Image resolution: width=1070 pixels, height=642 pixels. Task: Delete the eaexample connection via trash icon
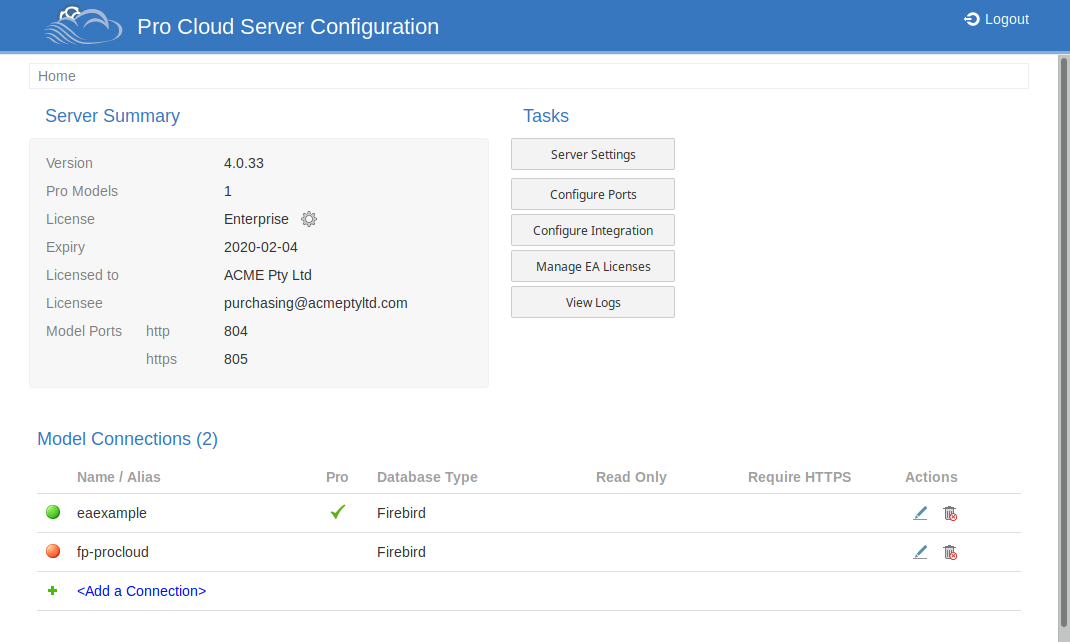pyautogui.click(x=950, y=513)
